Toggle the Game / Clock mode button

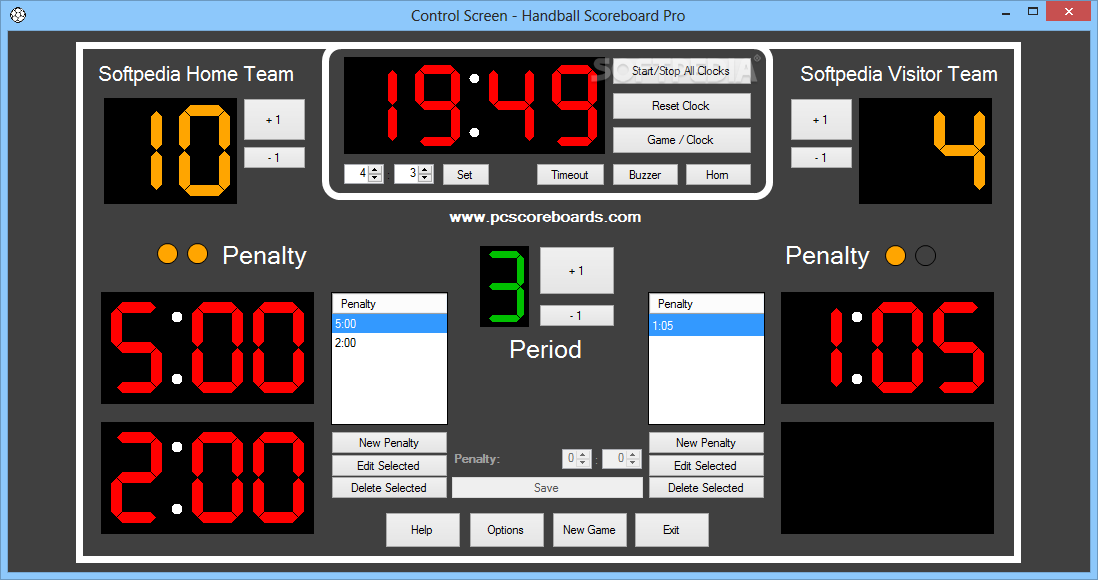coord(681,140)
